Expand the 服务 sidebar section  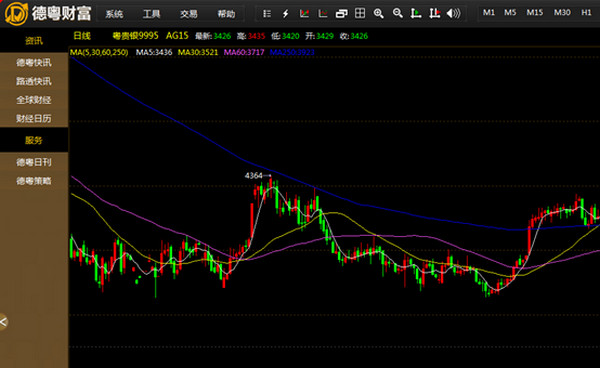[34, 140]
